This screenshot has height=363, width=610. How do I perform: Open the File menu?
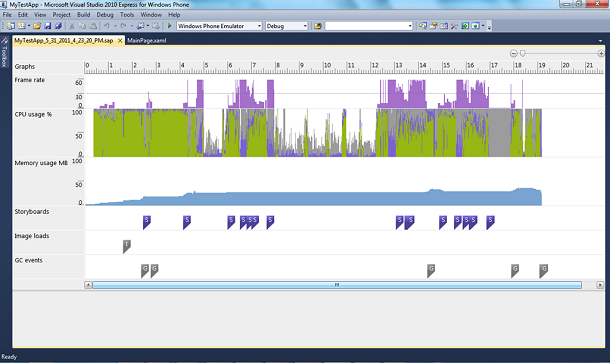tap(7, 15)
